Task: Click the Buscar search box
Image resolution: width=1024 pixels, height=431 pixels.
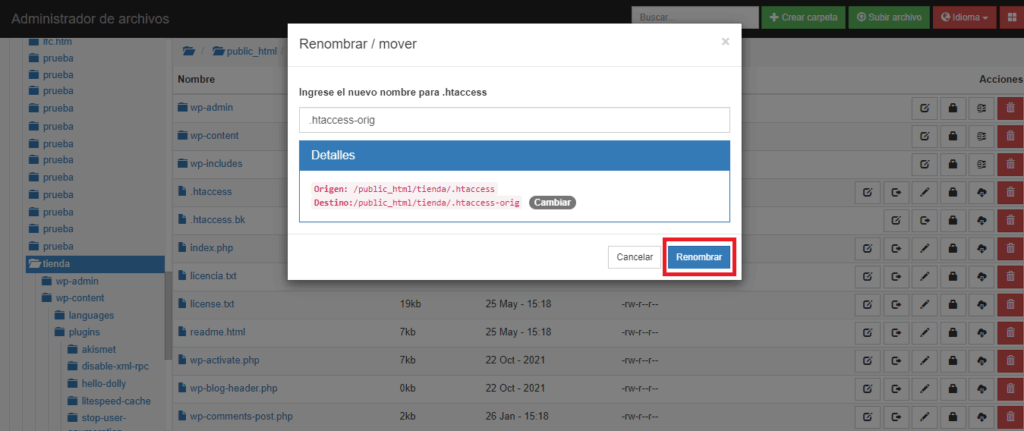Action: point(695,18)
